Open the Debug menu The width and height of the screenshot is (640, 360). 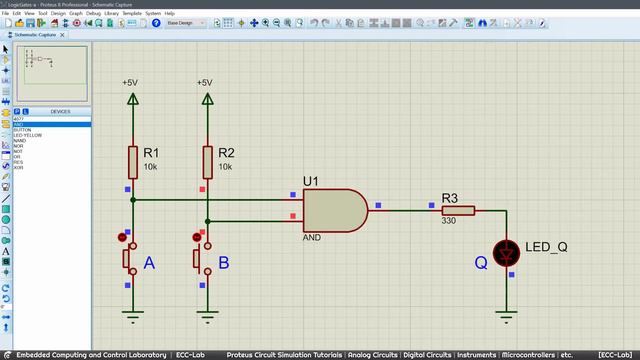93,13
